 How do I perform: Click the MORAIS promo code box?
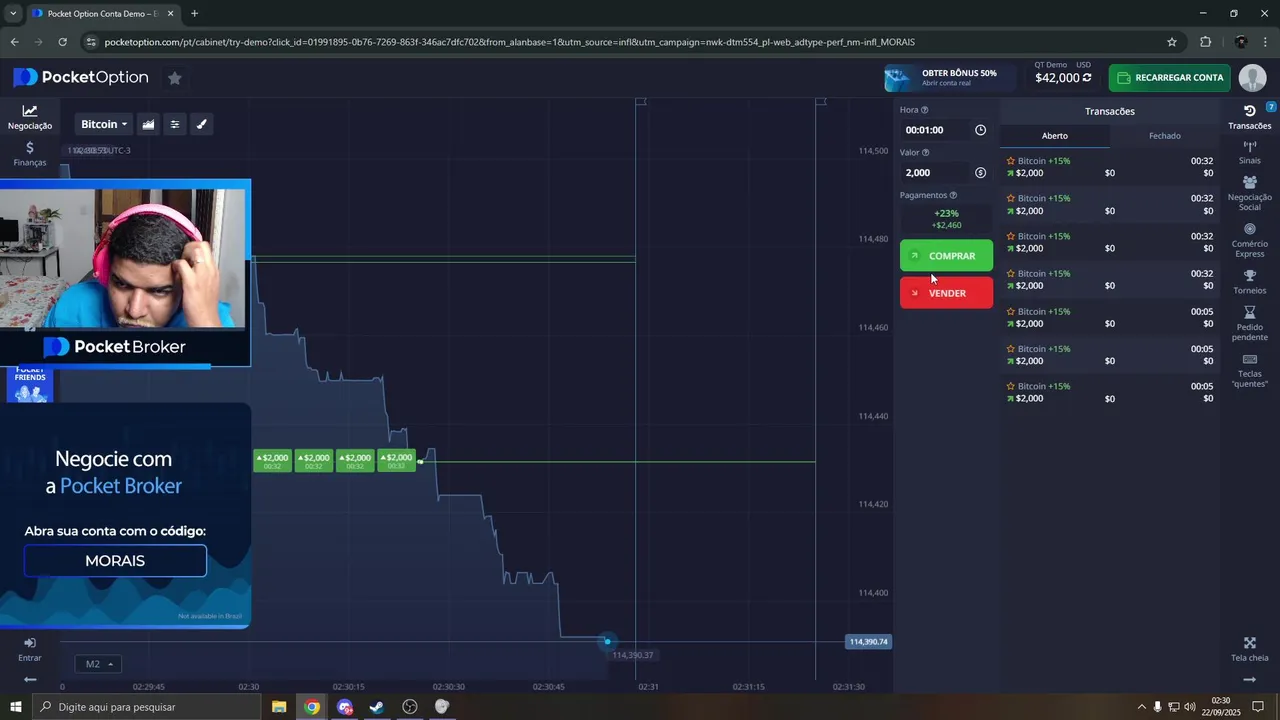click(115, 561)
